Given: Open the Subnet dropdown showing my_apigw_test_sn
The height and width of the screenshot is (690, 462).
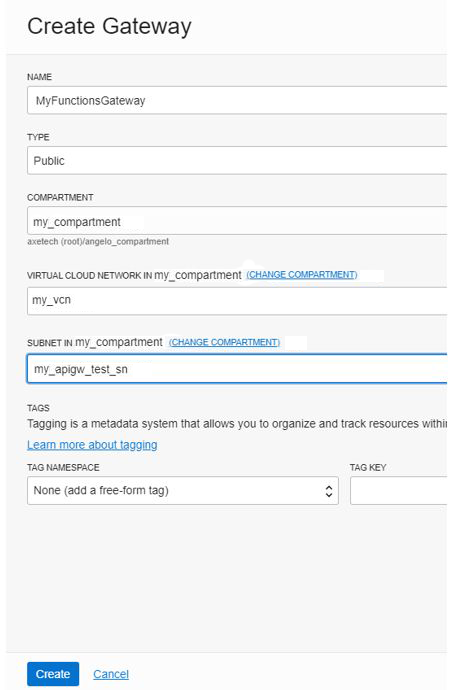Looking at the screenshot, I should [237, 369].
